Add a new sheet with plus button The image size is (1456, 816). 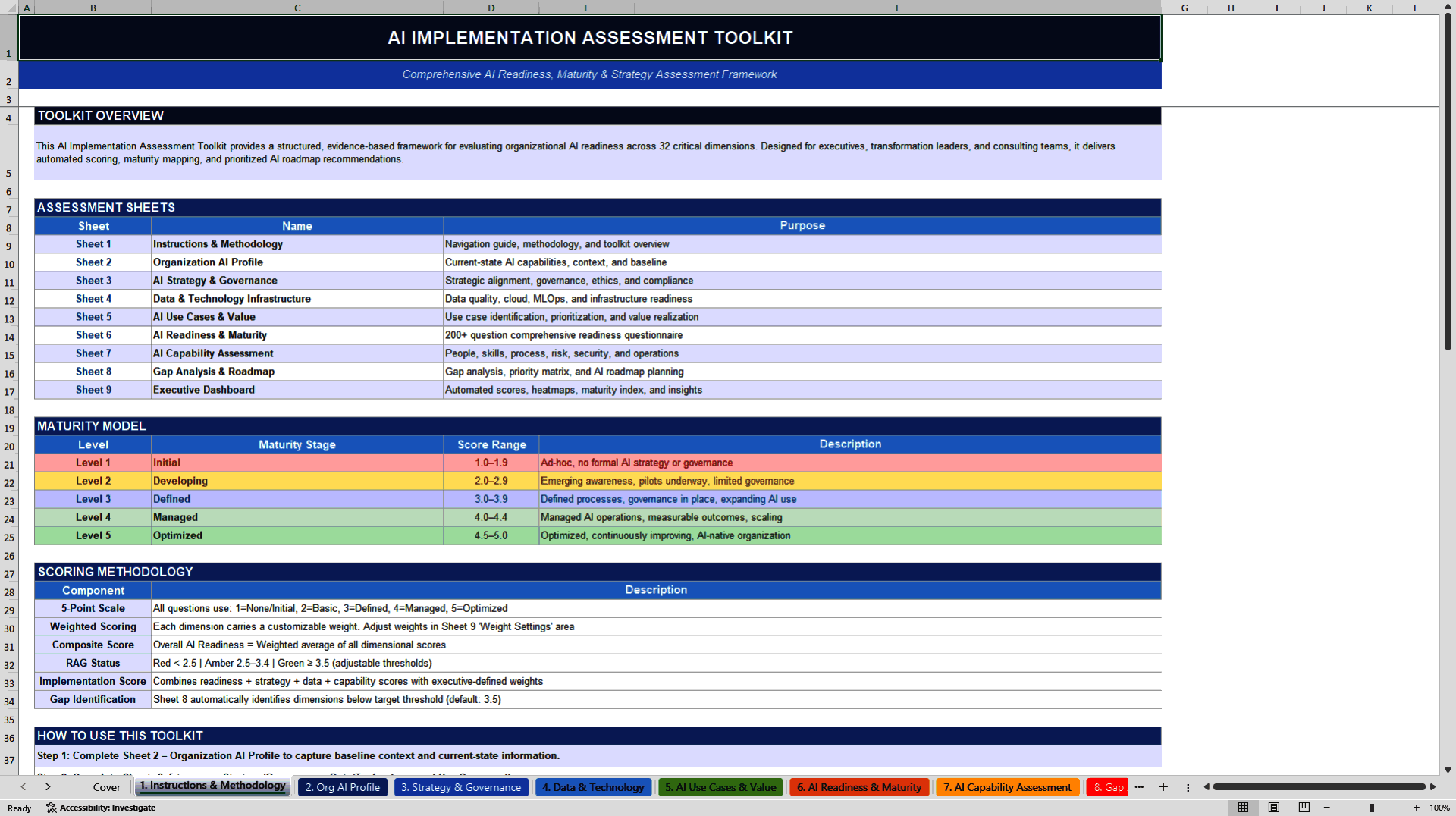[x=1163, y=787]
